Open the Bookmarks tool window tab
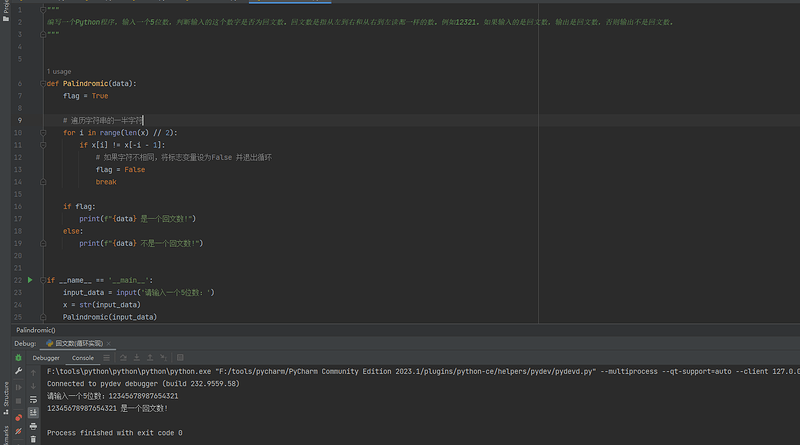The height and width of the screenshot is (445, 800). [6, 435]
